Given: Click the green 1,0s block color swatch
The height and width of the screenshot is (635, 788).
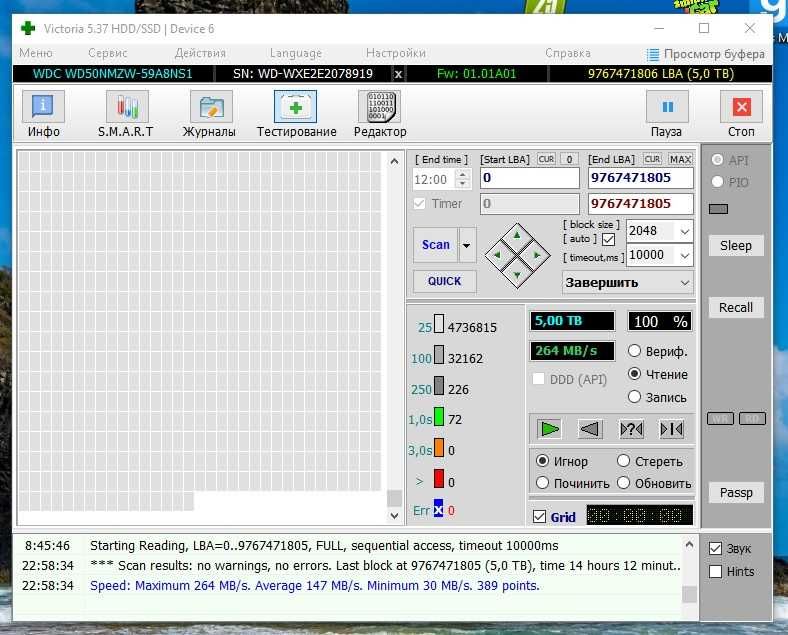Looking at the screenshot, I should pyautogui.click(x=439, y=417).
